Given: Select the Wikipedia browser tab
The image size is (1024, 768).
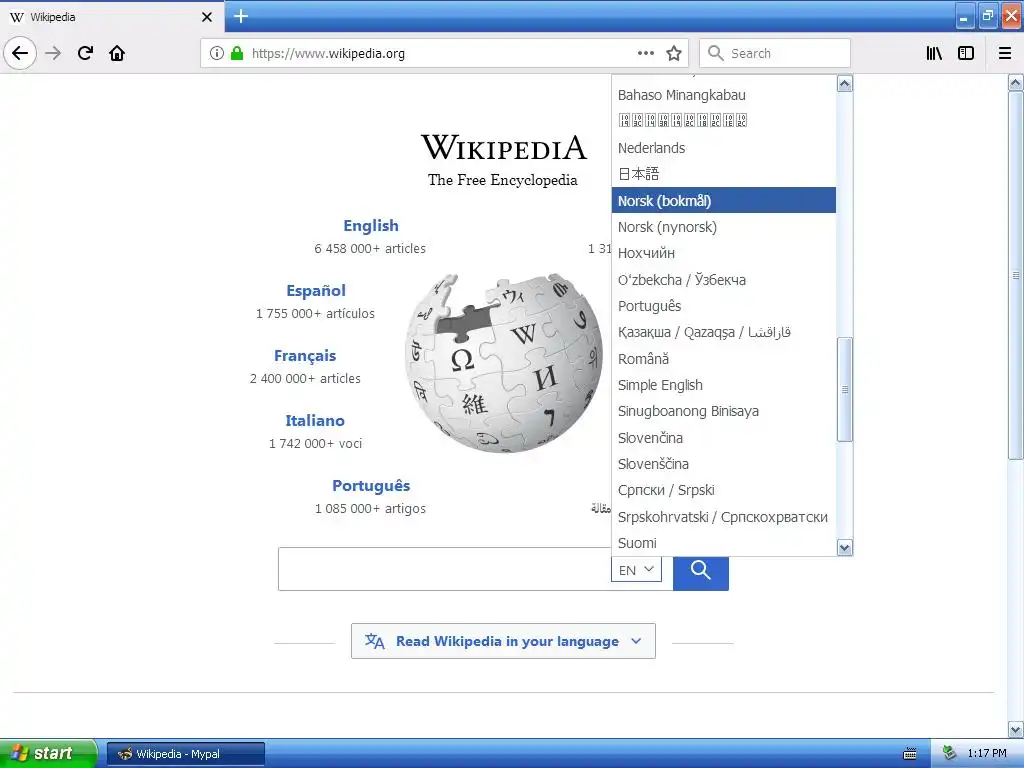Looking at the screenshot, I should (x=111, y=17).
